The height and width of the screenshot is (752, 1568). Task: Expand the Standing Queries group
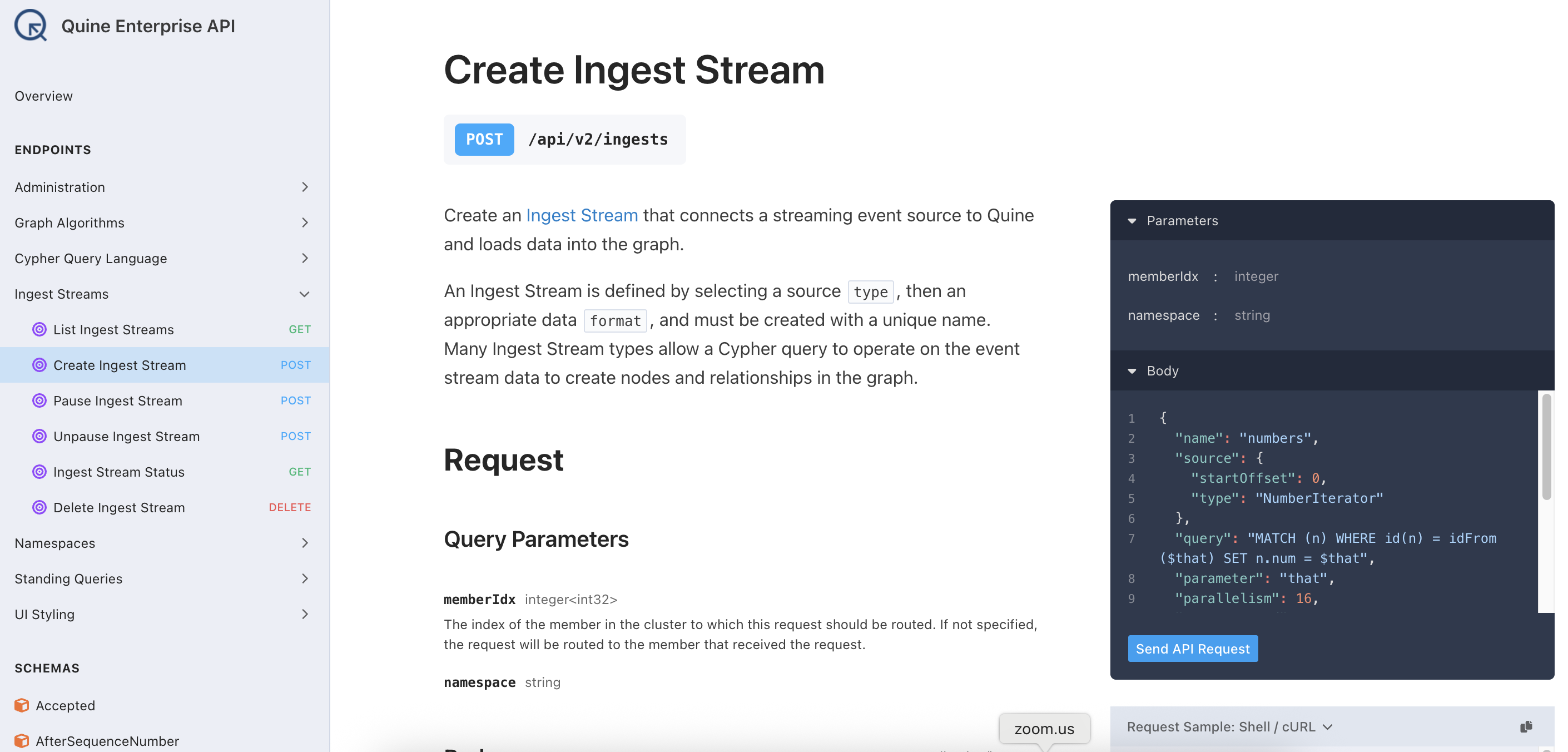(x=304, y=578)
